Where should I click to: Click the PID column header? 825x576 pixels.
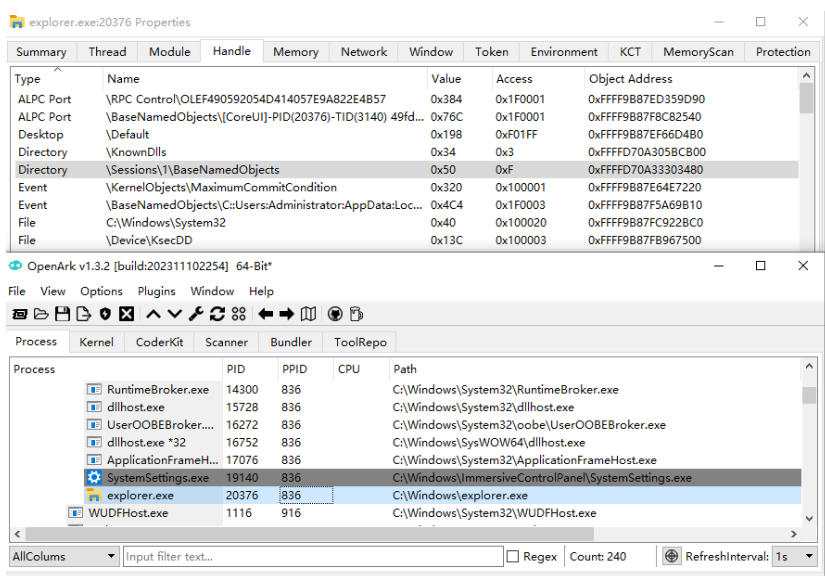(236, 369)
